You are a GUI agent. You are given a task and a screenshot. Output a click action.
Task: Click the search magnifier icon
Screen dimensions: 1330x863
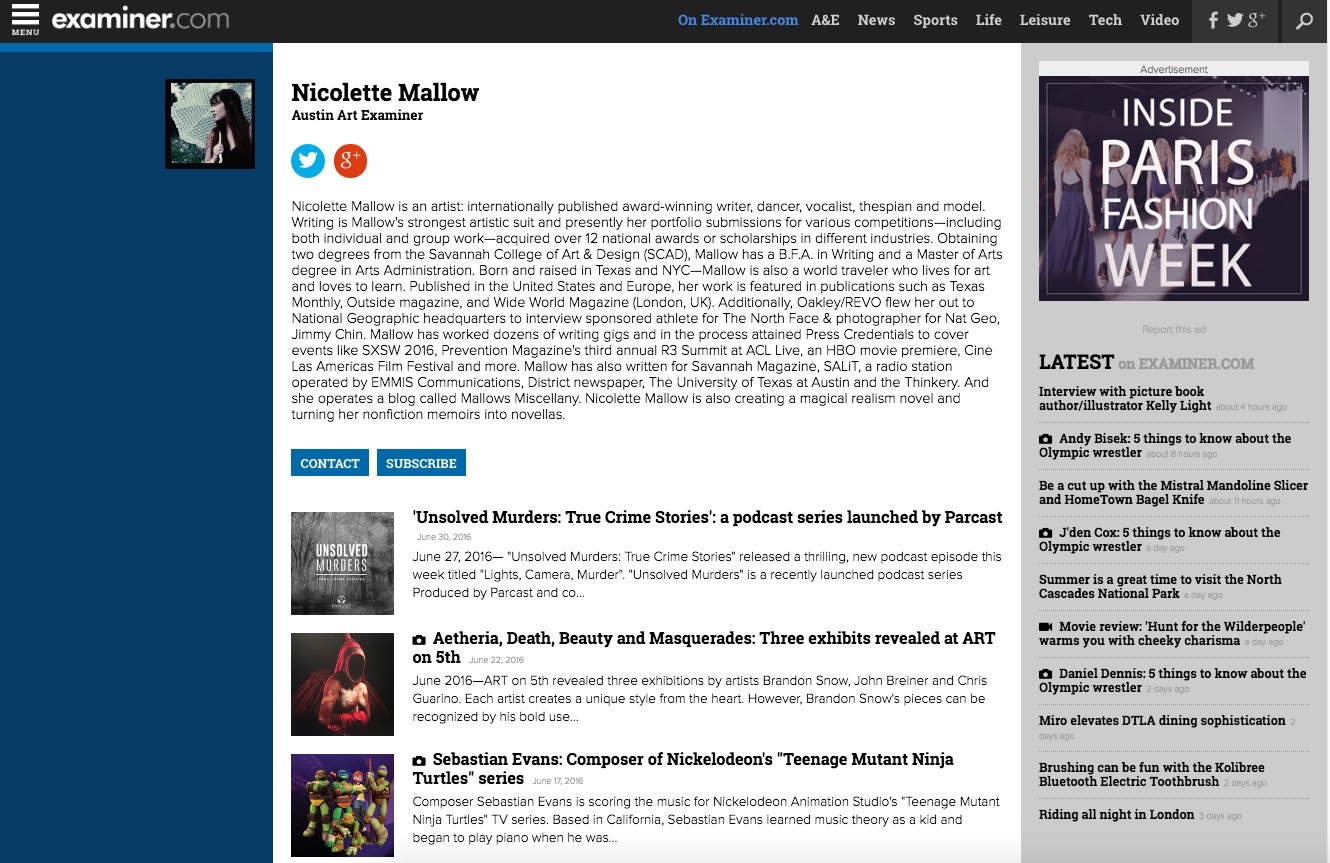pos(1304,20)
